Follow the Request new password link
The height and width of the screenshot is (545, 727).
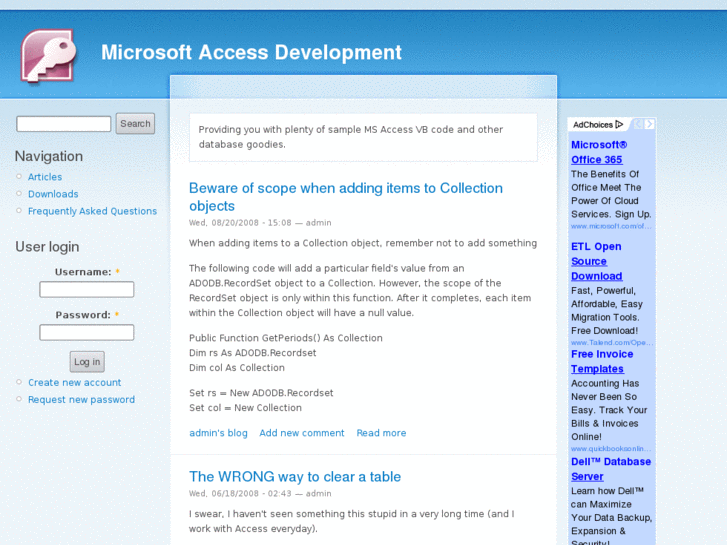pos(82,400)
